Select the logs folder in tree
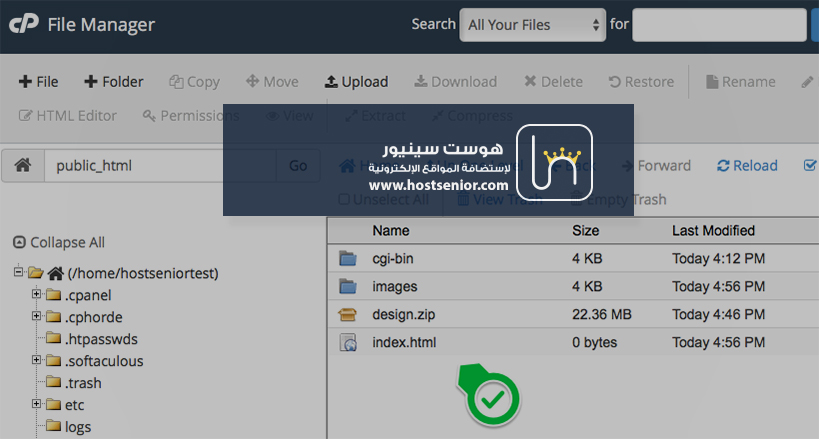This screenshot has height=439, width=819. pyautogui.click(x=78, y=427)
